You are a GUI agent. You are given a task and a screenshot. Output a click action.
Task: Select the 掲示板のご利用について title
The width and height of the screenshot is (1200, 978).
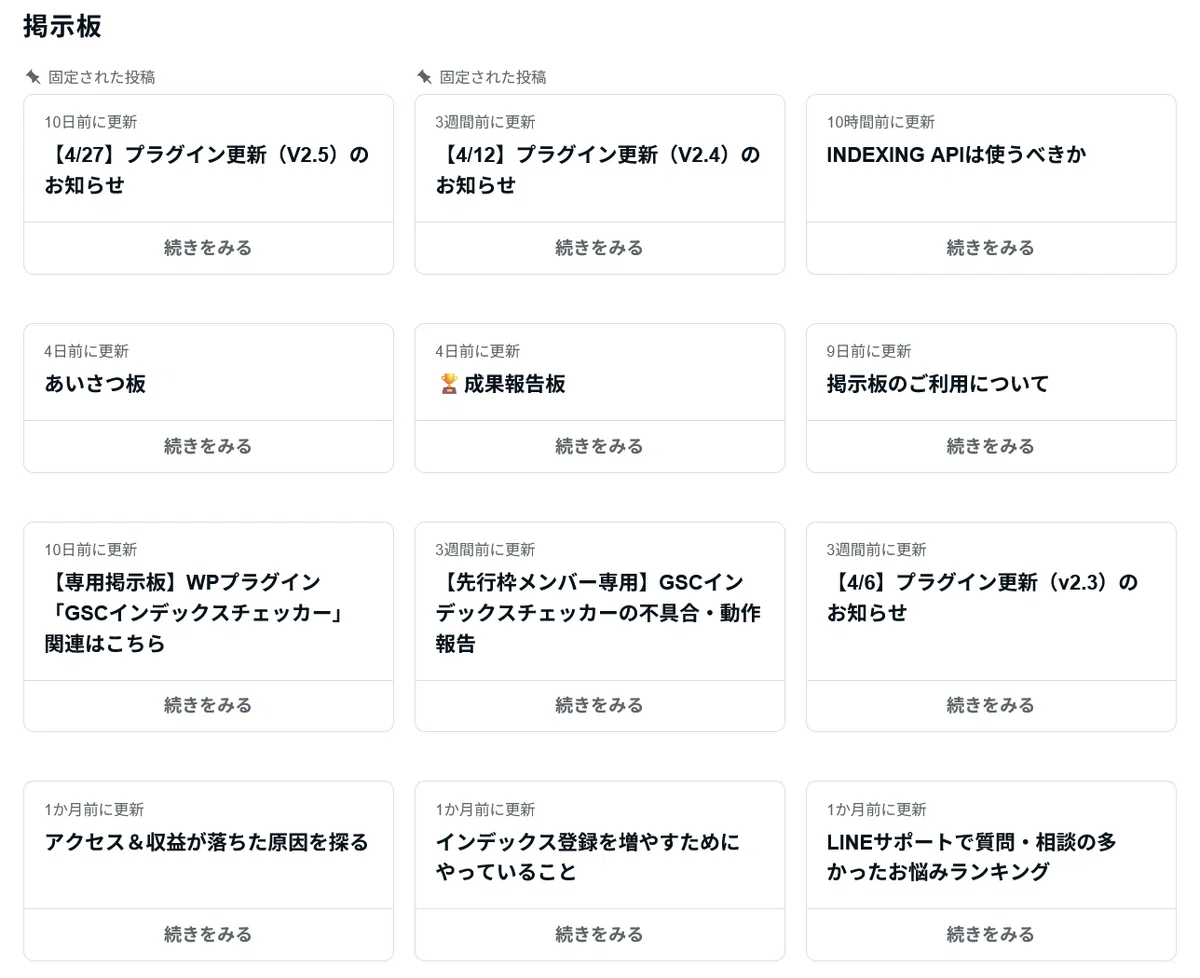tap(938, 384)
